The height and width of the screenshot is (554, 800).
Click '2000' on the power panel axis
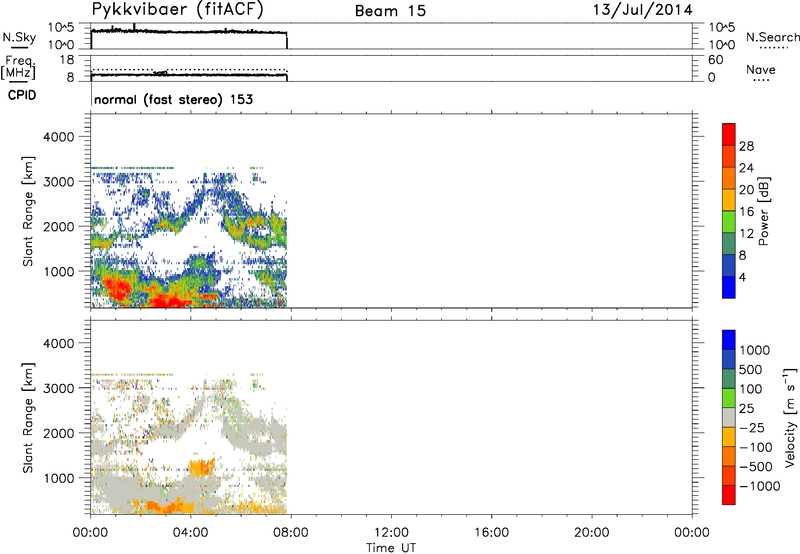coord(58,226)
